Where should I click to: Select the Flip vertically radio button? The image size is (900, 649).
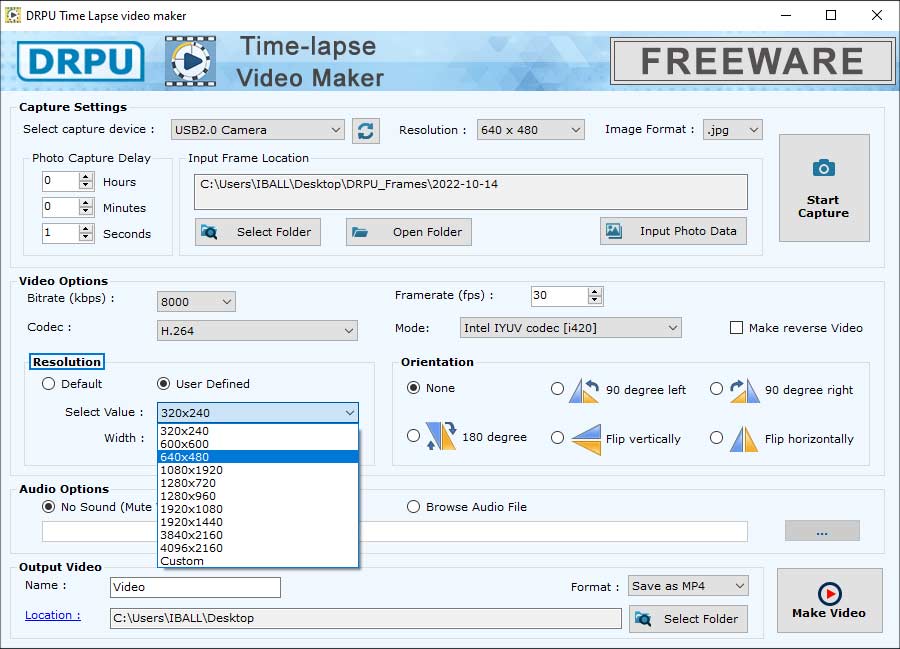tap(557, 438)
